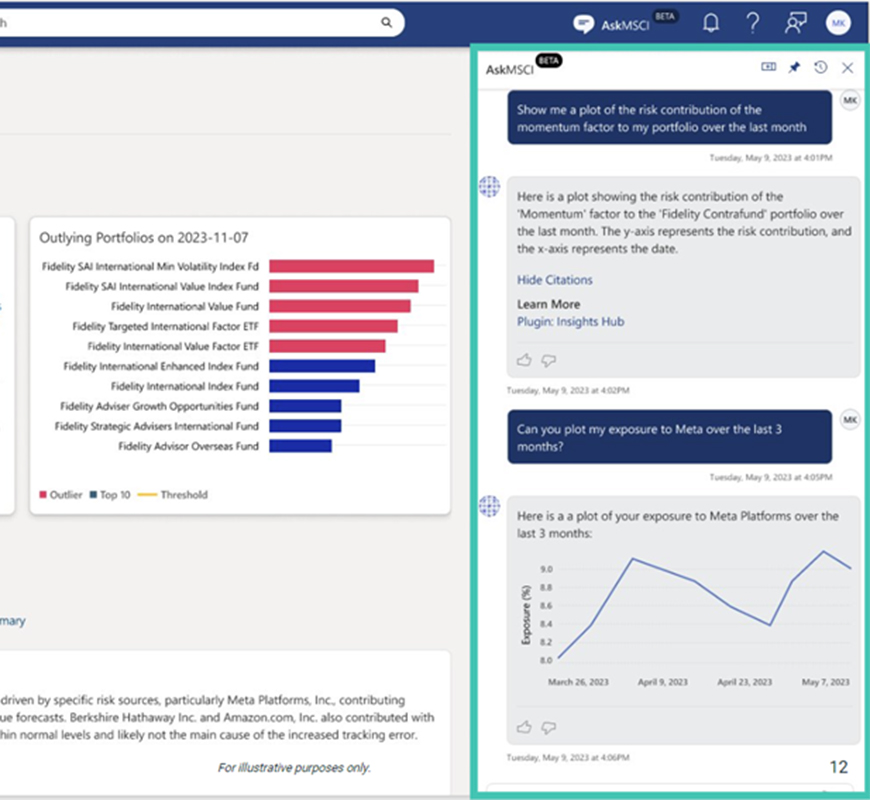Pin the AskMSCI panel
Image resolution: width=870 pixels, height=800 pixels.
pyautogui.click(x=794, y=67)
